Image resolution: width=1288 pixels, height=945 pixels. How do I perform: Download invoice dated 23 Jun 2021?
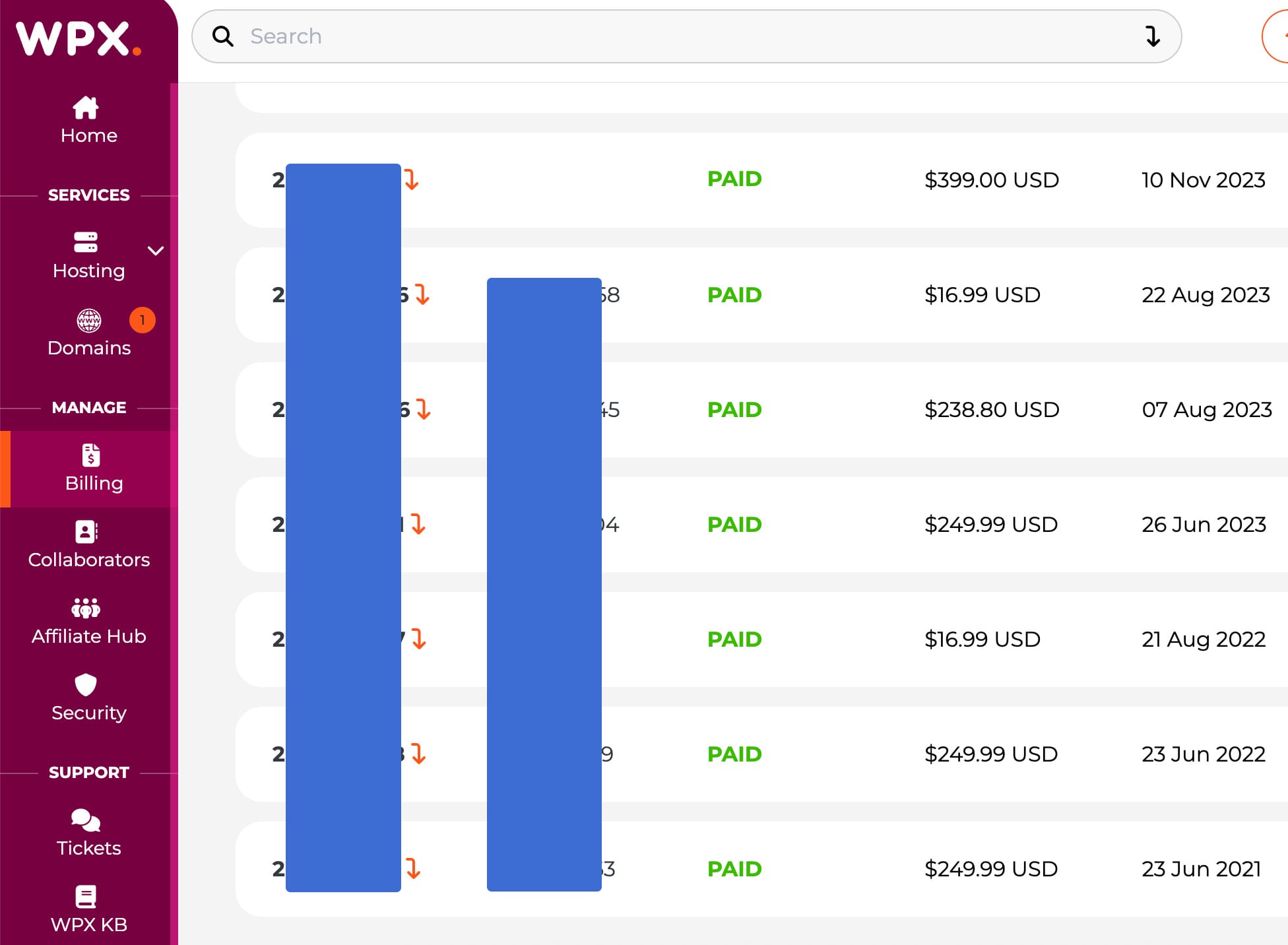[413, 868]
